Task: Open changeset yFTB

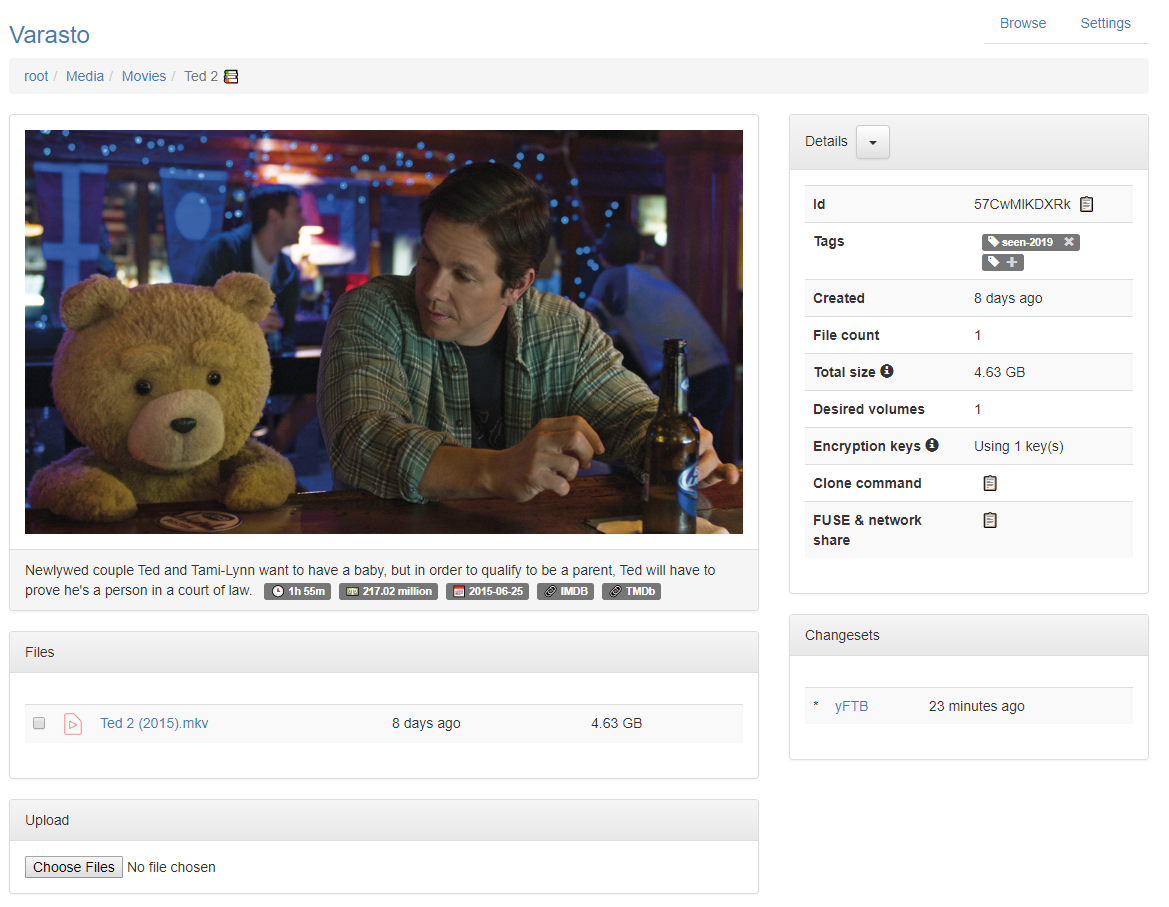Action: [851, 706]
